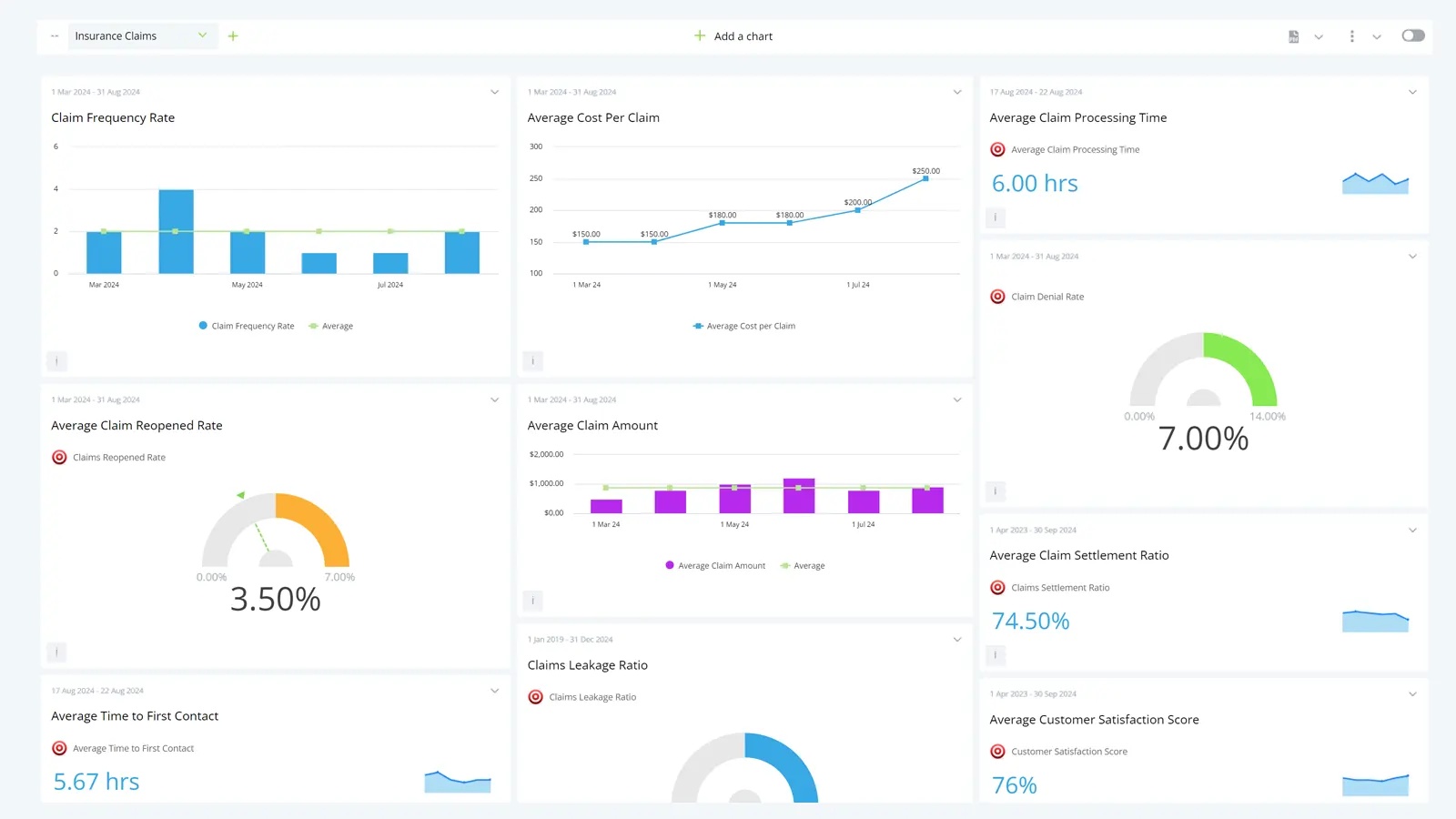This screenshot has width=1456, height=819.
Task: Click the green plus to add a dashboard
Action: click(x=233, y=35)
